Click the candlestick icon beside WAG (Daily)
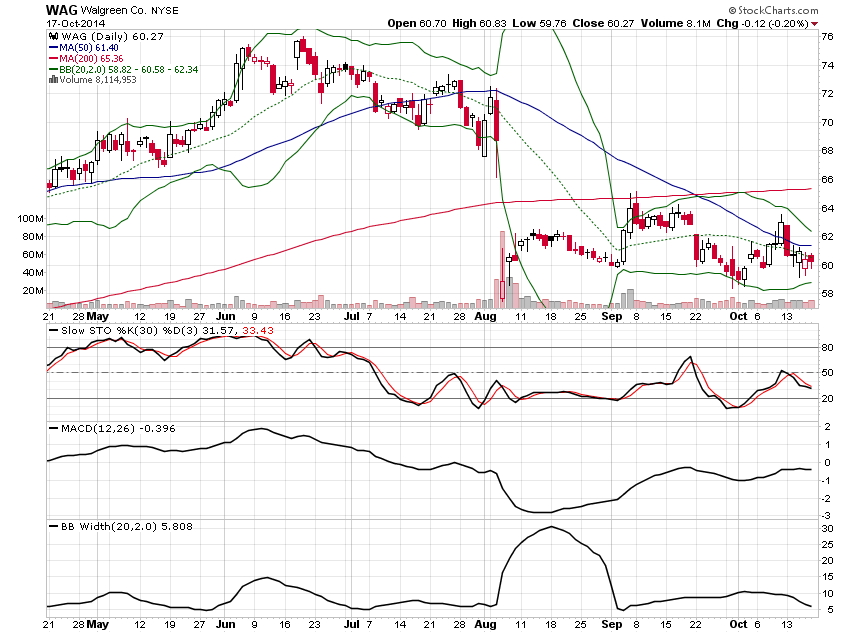 54,36
